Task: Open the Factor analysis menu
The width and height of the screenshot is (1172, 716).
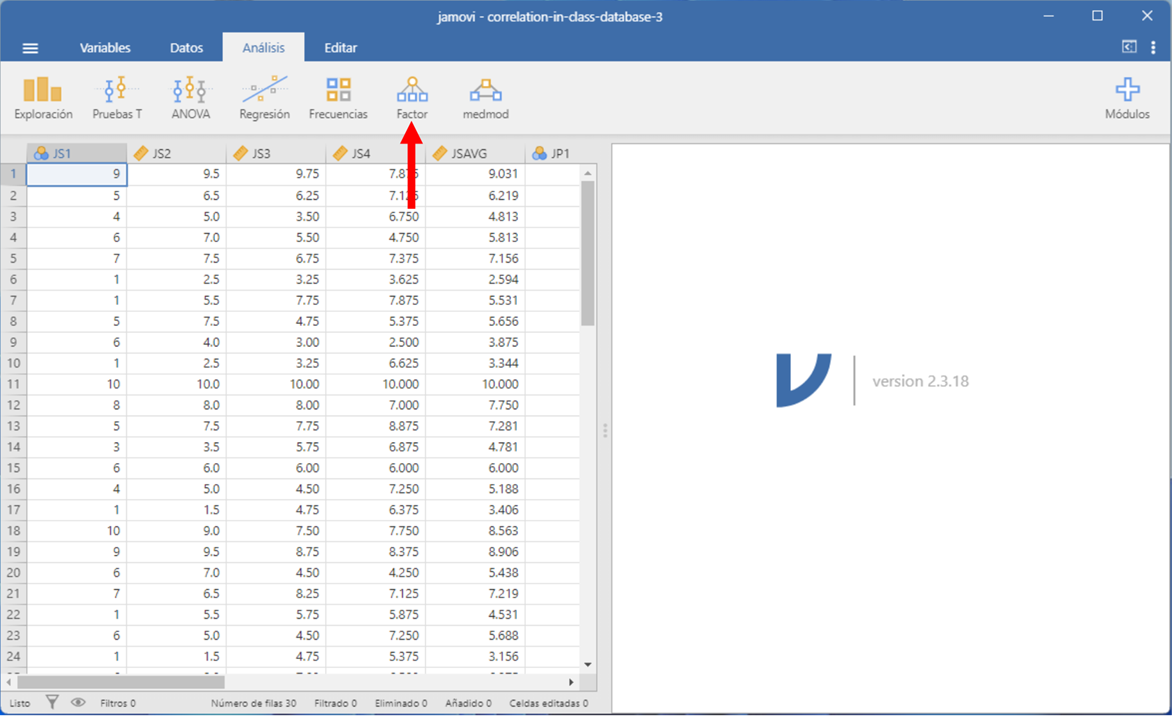Action: pyautogui.click(x=412, y=98)
